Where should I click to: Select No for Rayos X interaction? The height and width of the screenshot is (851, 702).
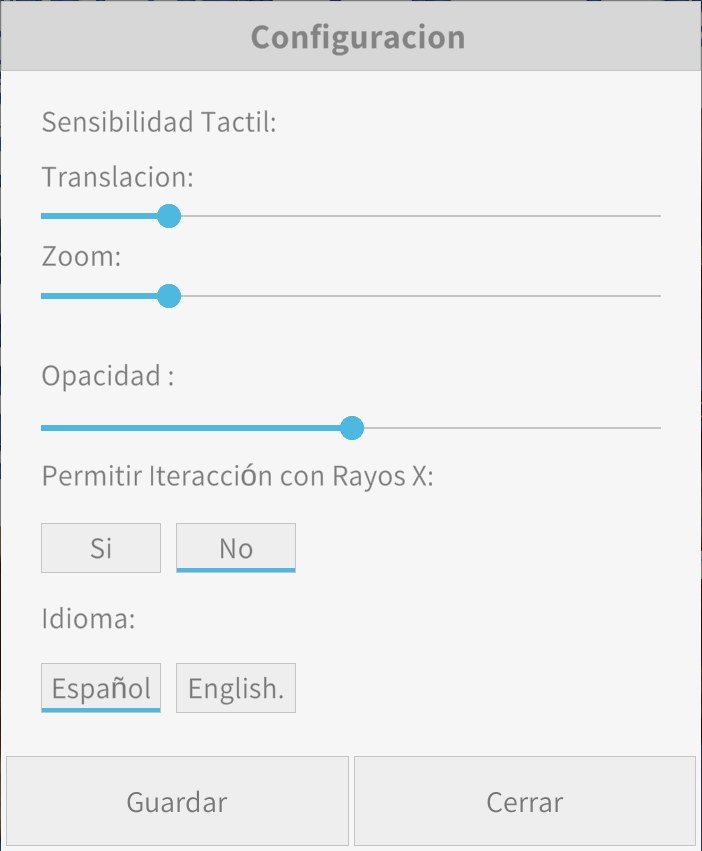click(236, 548)
